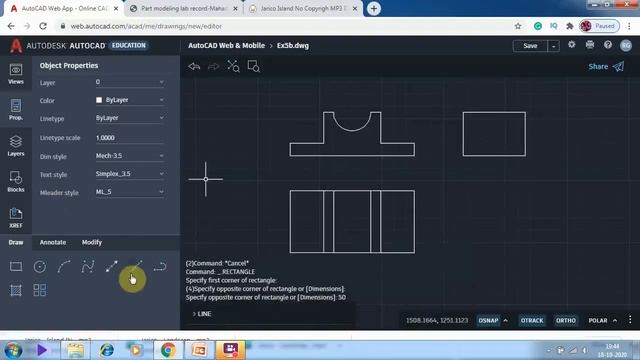Click the Save button
The height and width of the screenshot is (360, 640).
(530, 46)
